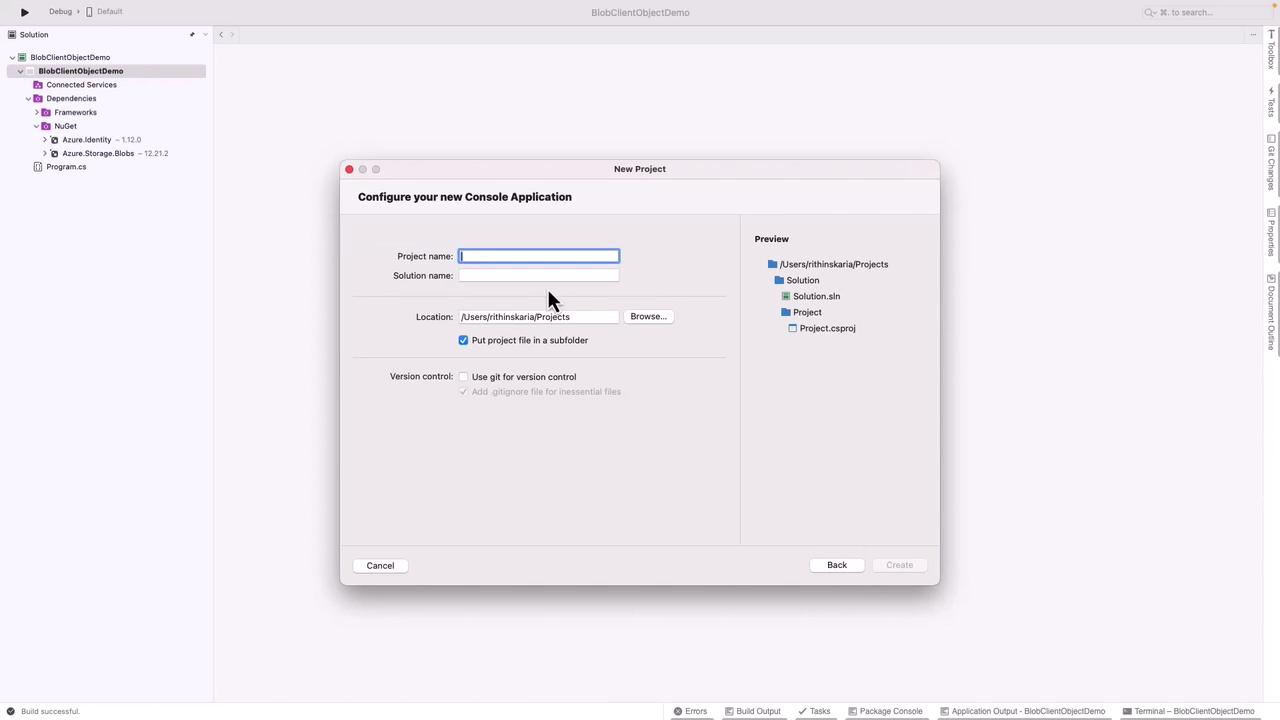Screen dimensions: 1280x720
Task: Expand the Azure.Storage.Blobs package node
Action: pos(45,154)
